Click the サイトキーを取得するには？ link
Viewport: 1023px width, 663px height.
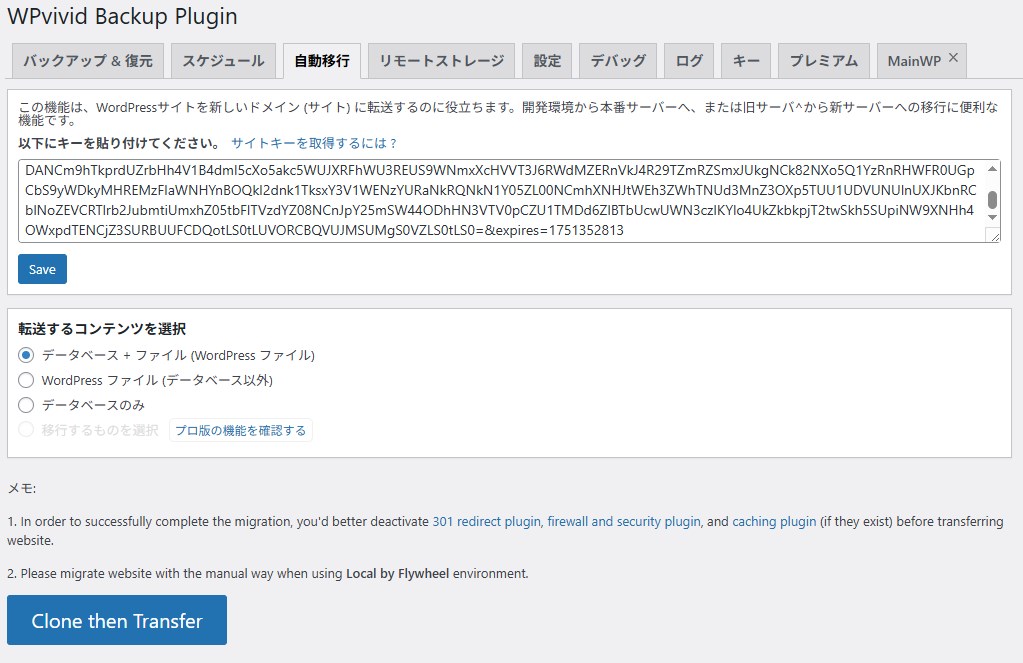pos(314,143)
